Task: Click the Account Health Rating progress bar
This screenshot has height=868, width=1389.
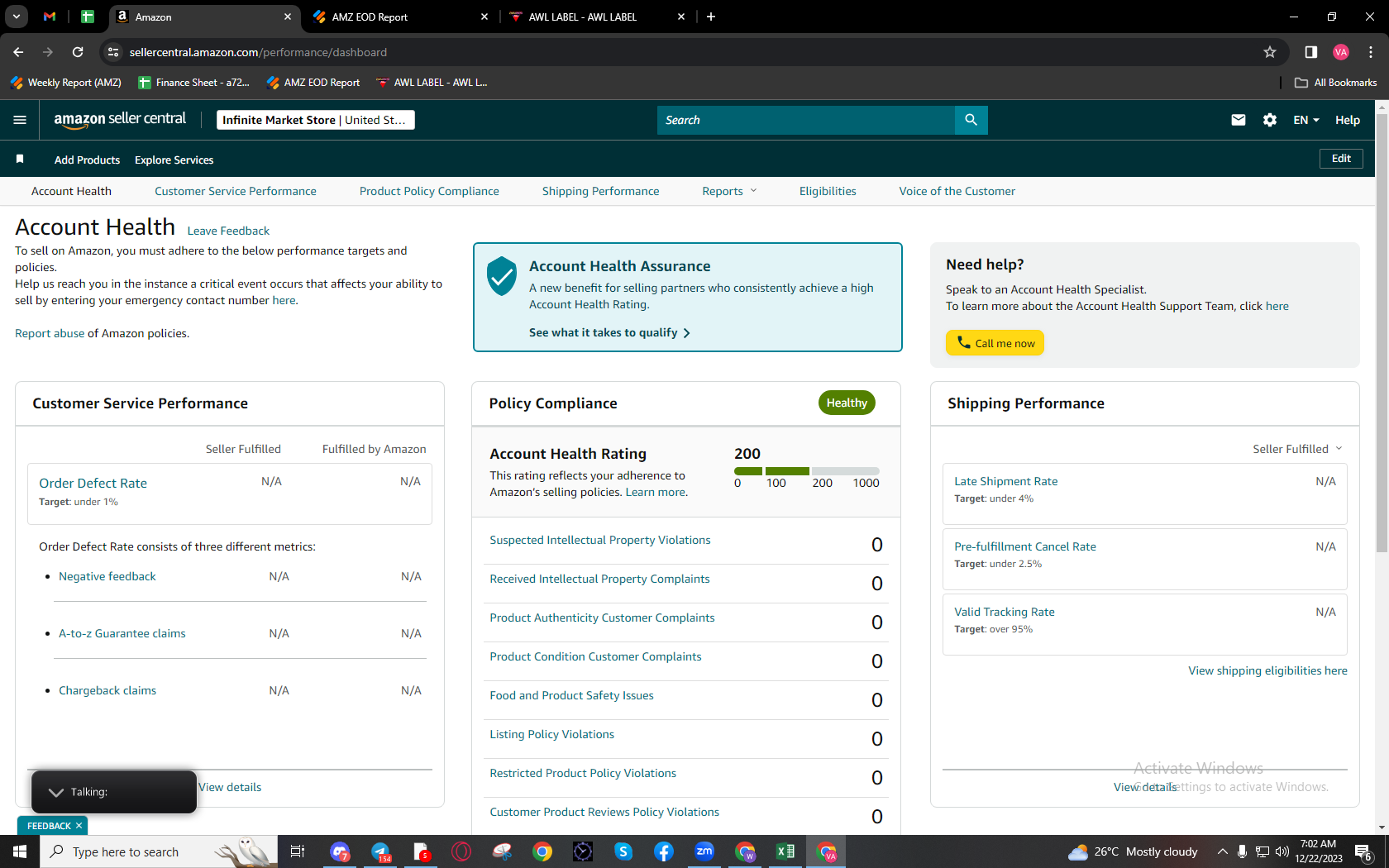Action: 806,471
